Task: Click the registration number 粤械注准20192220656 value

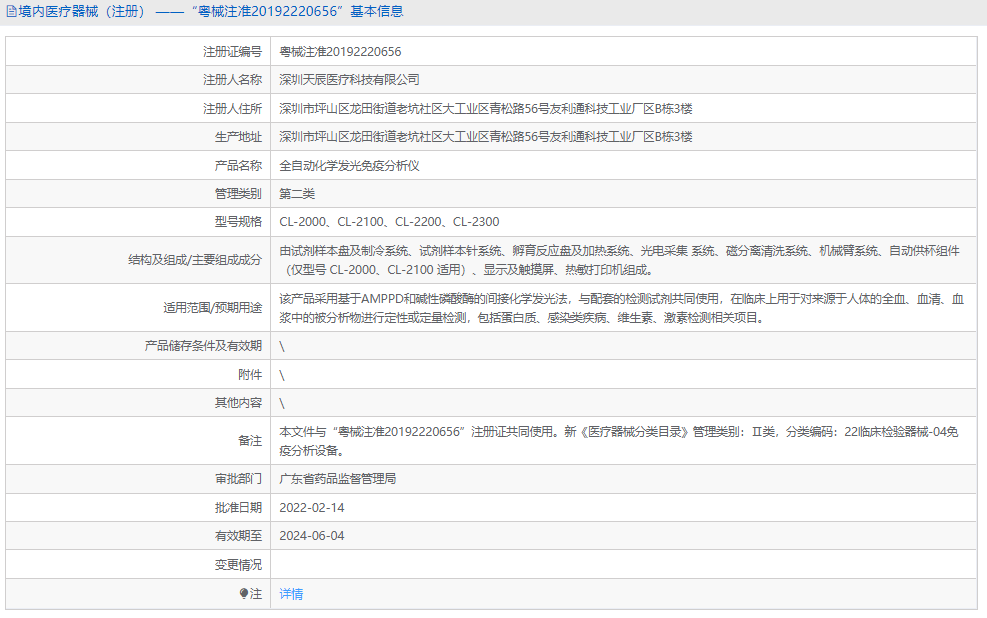Action: pyautogui.click(x=340, y=51)
